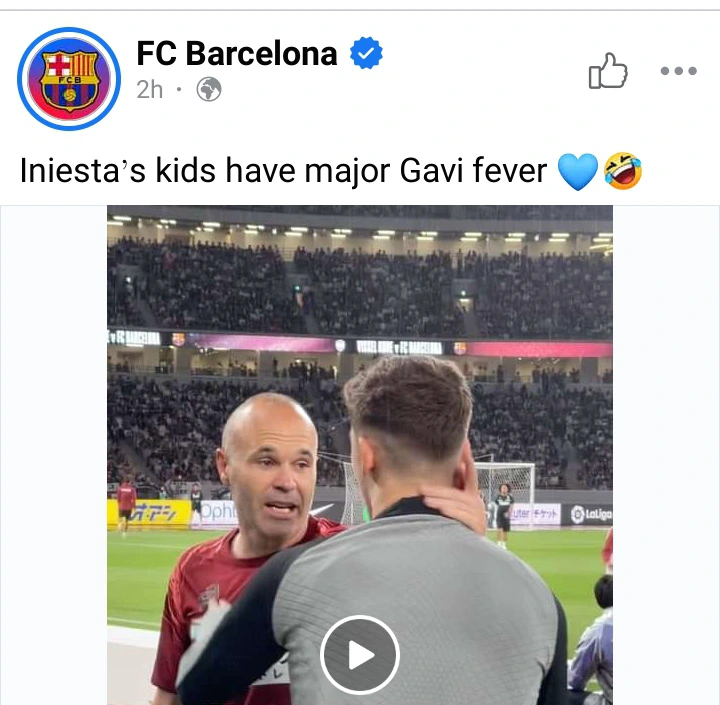Viewport: 720px width, 705px height.
Task: Click the FC Barcelona page name
Action: point(237,54)
